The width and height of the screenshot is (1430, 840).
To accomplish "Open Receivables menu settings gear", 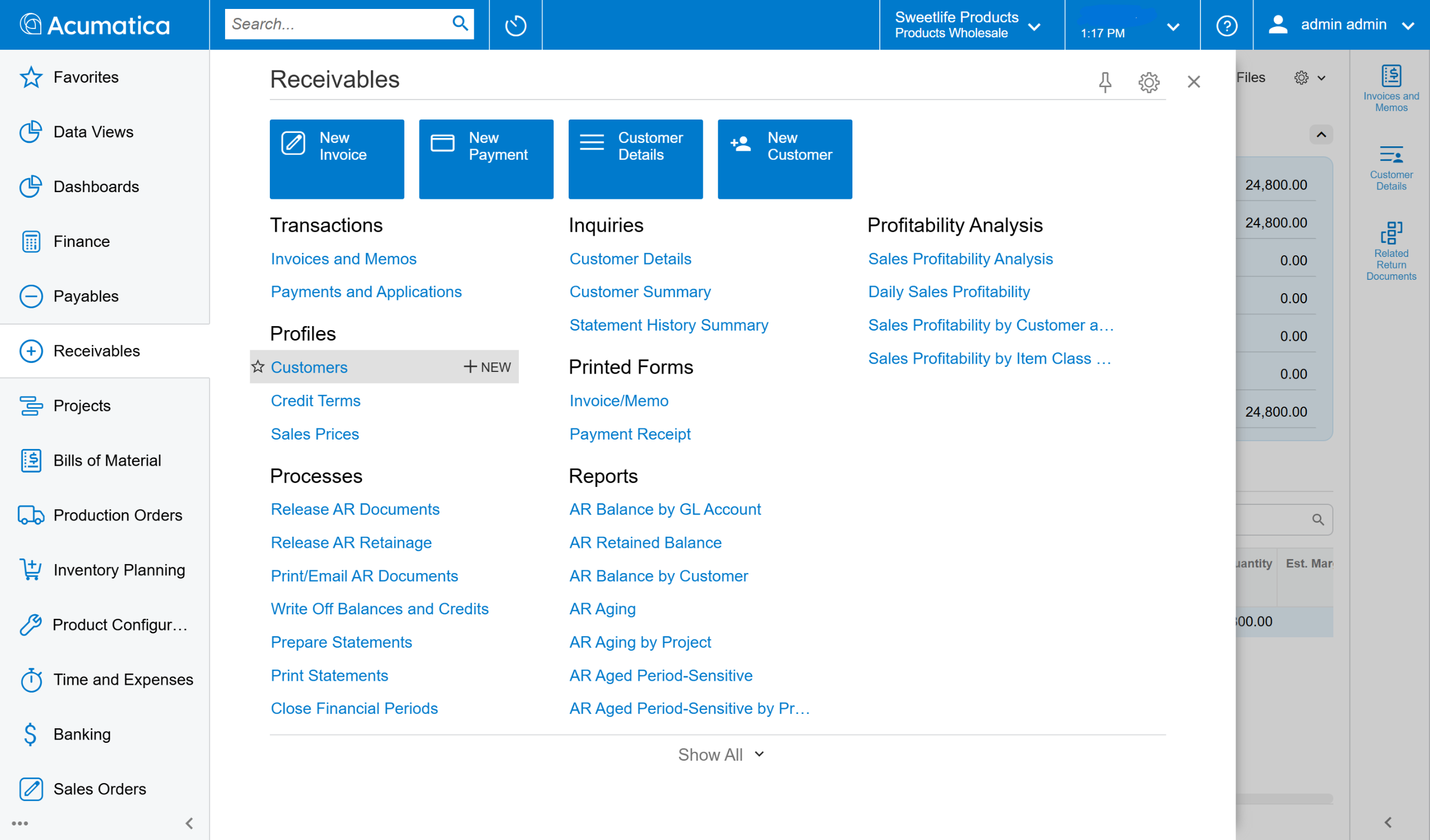I will [1148, 82].
